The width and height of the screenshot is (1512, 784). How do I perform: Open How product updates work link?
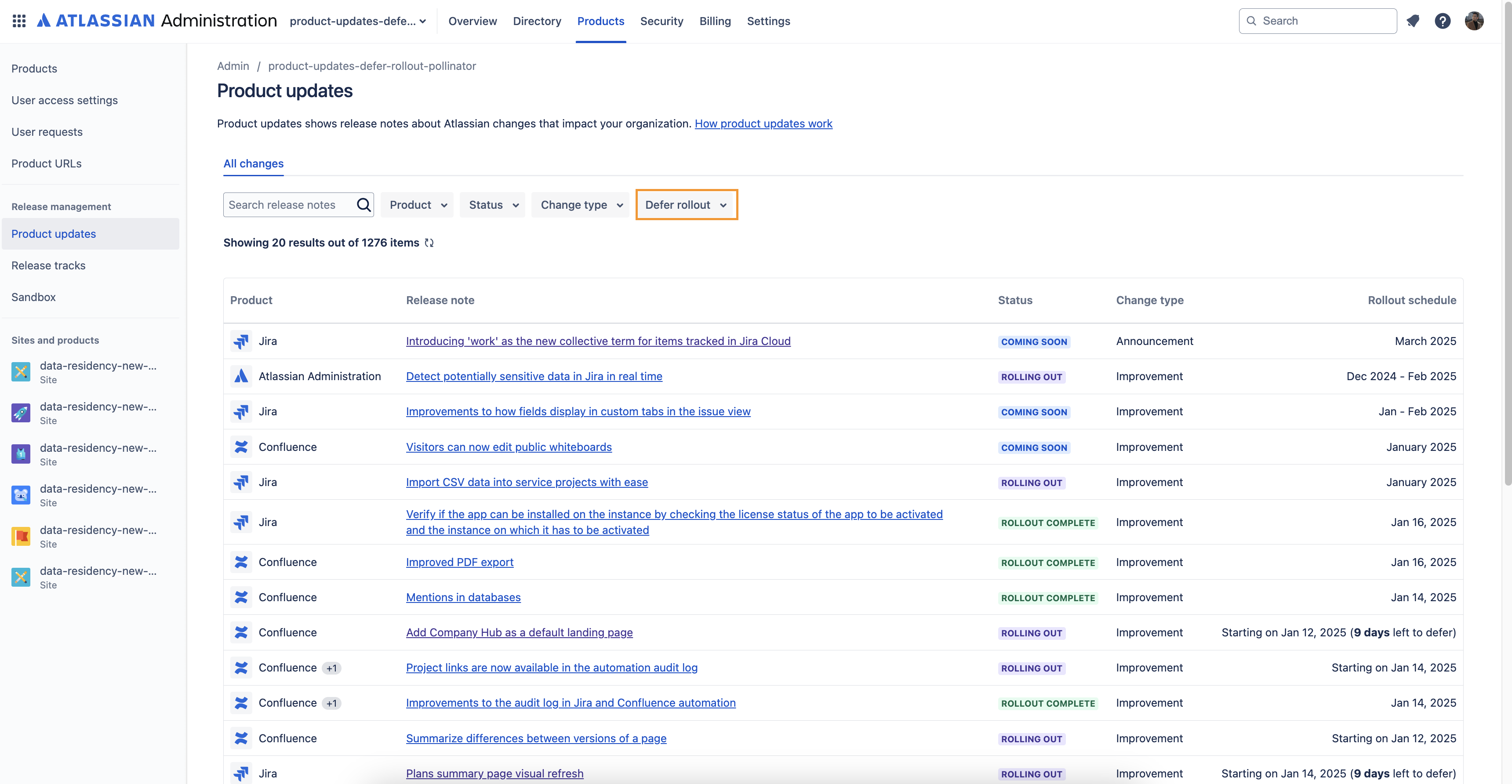(763, 124)
